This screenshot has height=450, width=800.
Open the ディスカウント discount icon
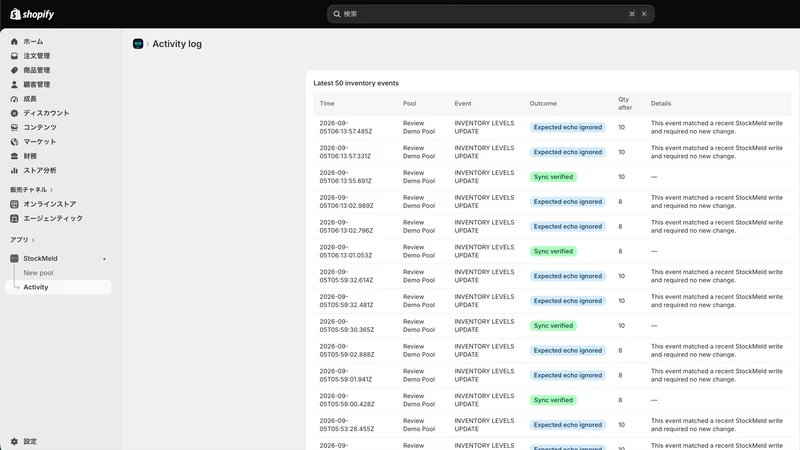click(14, 113)
